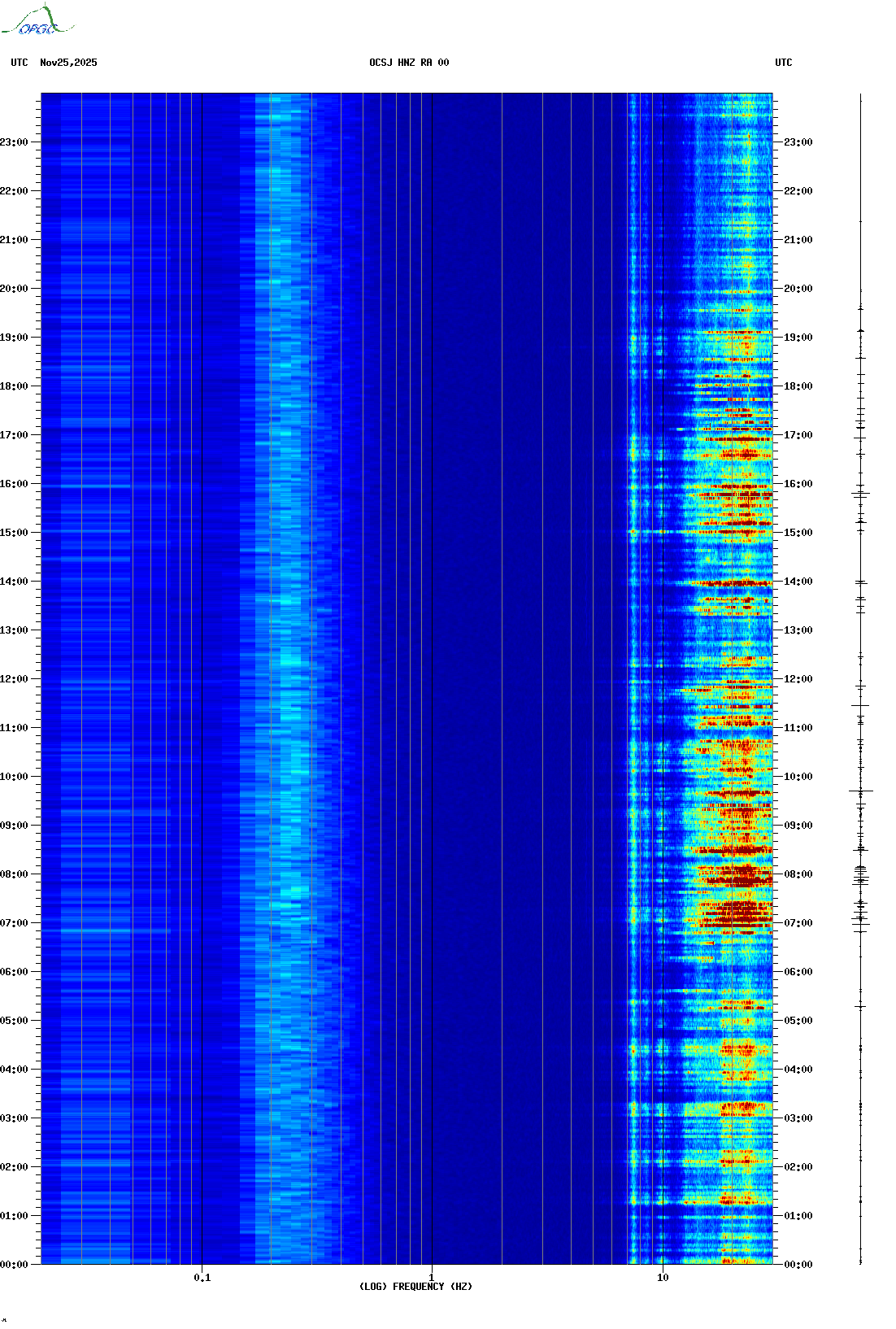Click the right axis 19:00 time label
The width and height of the screenshot is (896, 1329).
click(x=798, y=338)
